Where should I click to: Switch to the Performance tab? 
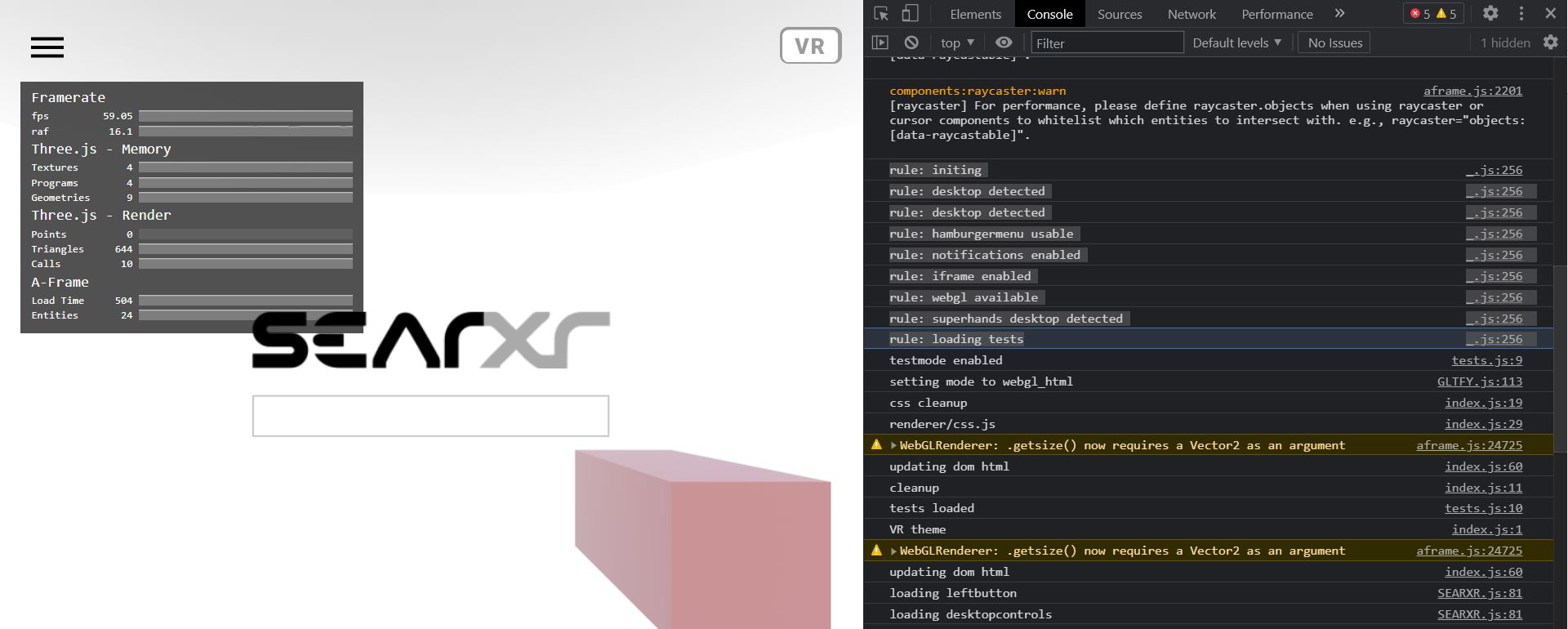coord(1277,14)
